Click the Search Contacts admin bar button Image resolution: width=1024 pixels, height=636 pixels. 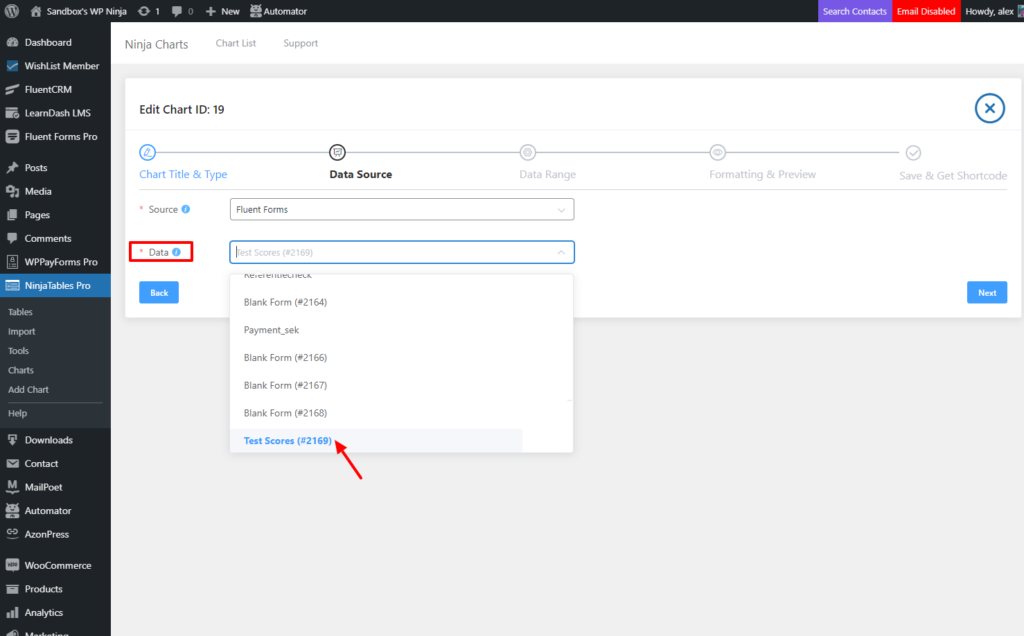[854, 11]
